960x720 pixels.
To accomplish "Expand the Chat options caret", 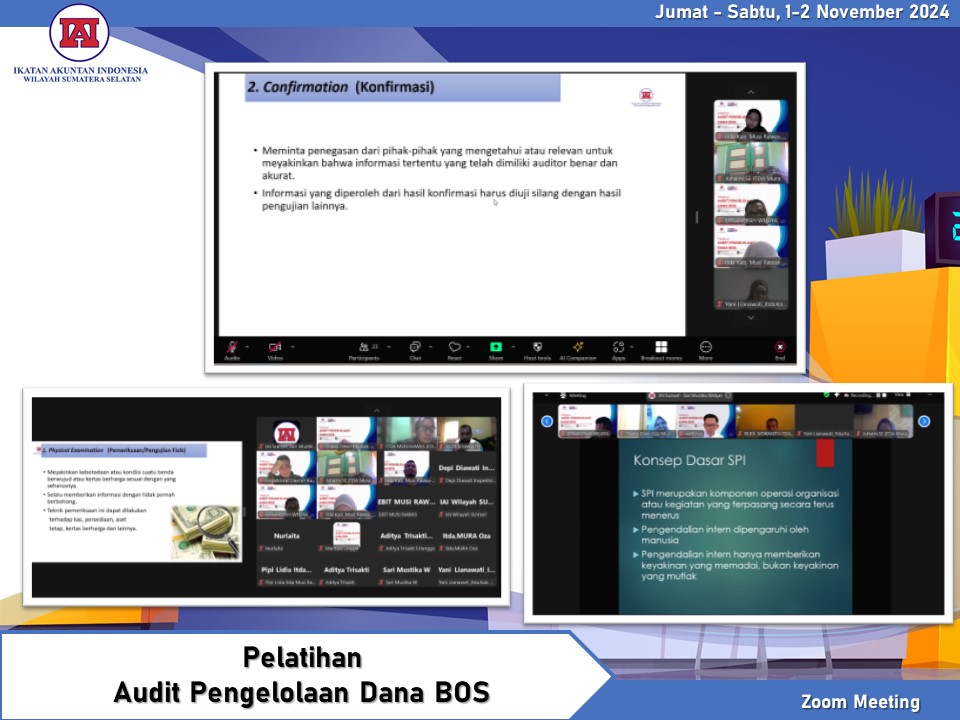I will point(431,347).
